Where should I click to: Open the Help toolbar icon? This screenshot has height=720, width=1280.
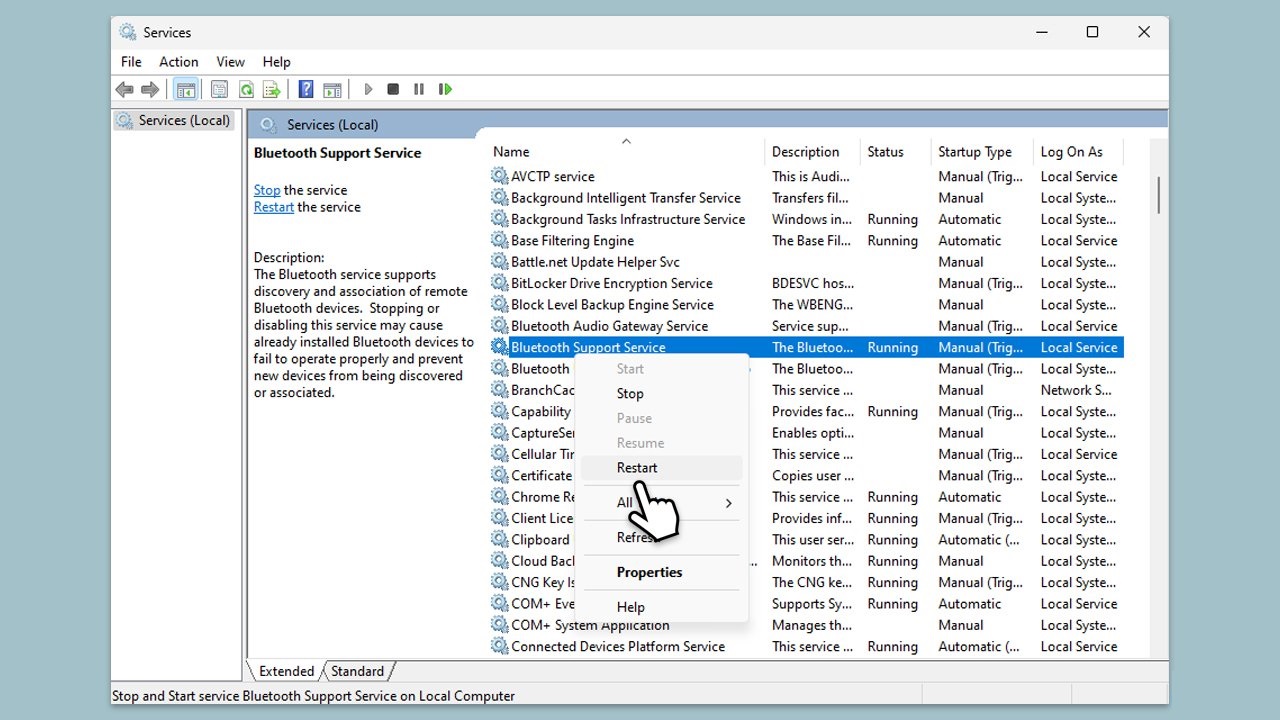coord(306,89)
